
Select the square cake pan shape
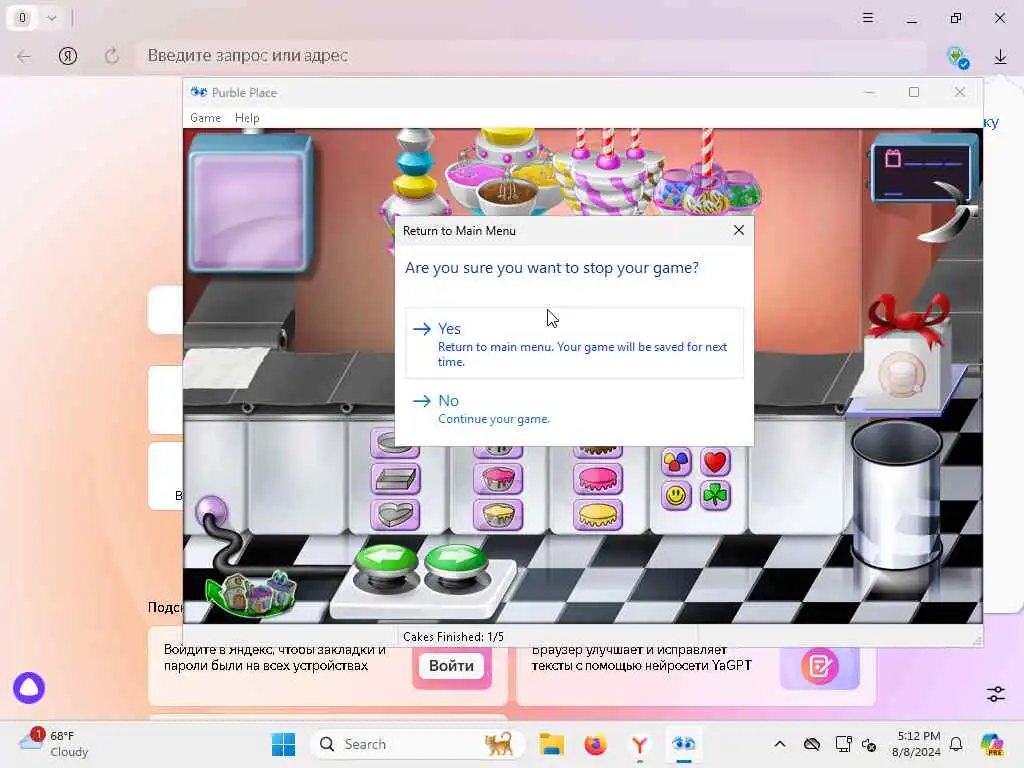[395, 479]
